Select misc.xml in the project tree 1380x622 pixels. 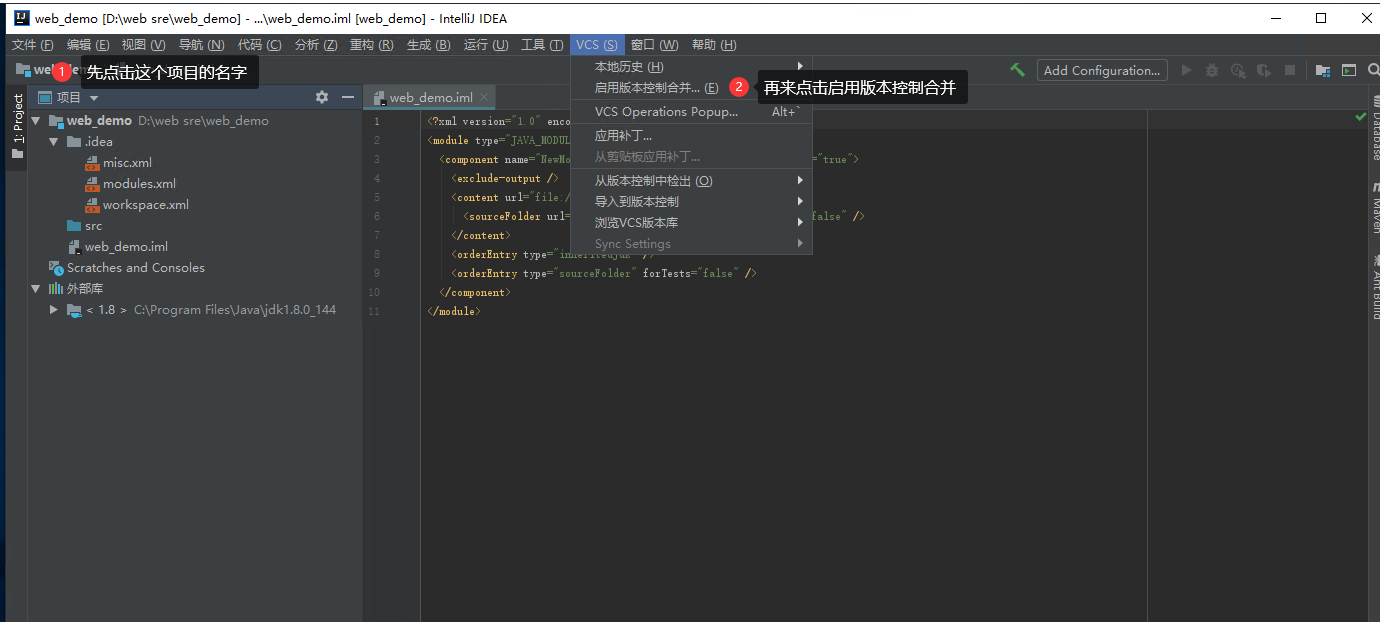[127, 163]
